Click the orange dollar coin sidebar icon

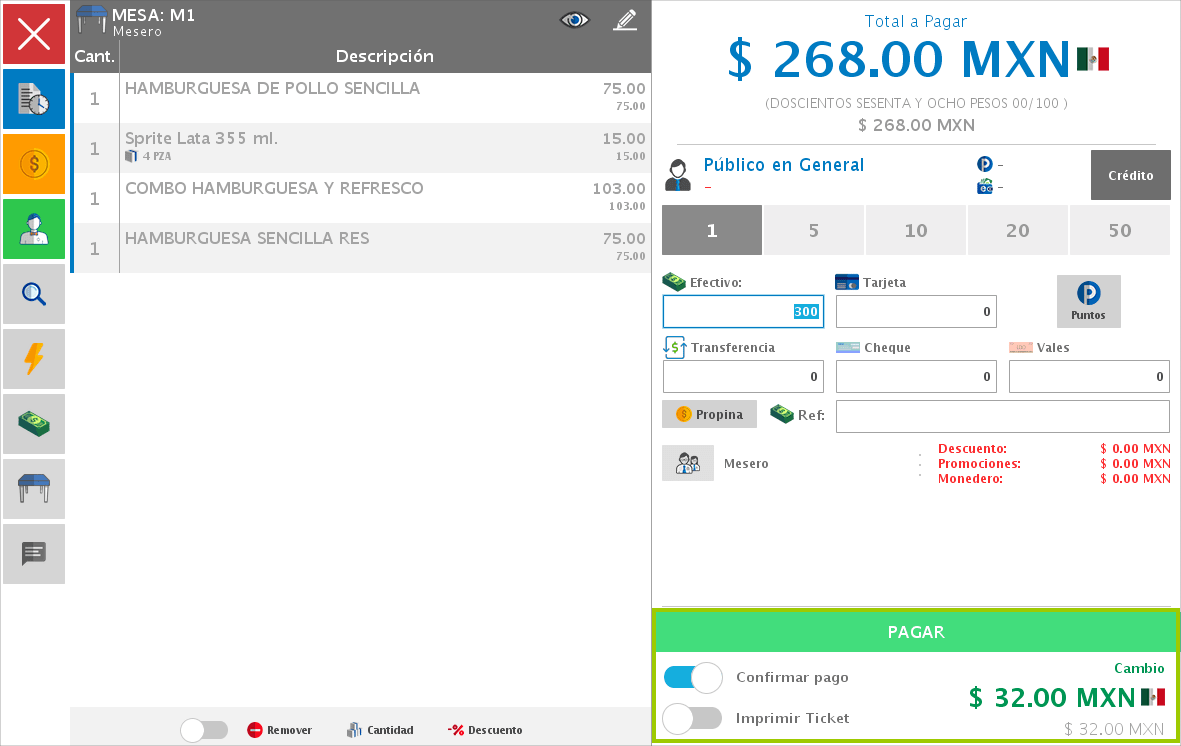pyautogui.click(x=34, y=164)
